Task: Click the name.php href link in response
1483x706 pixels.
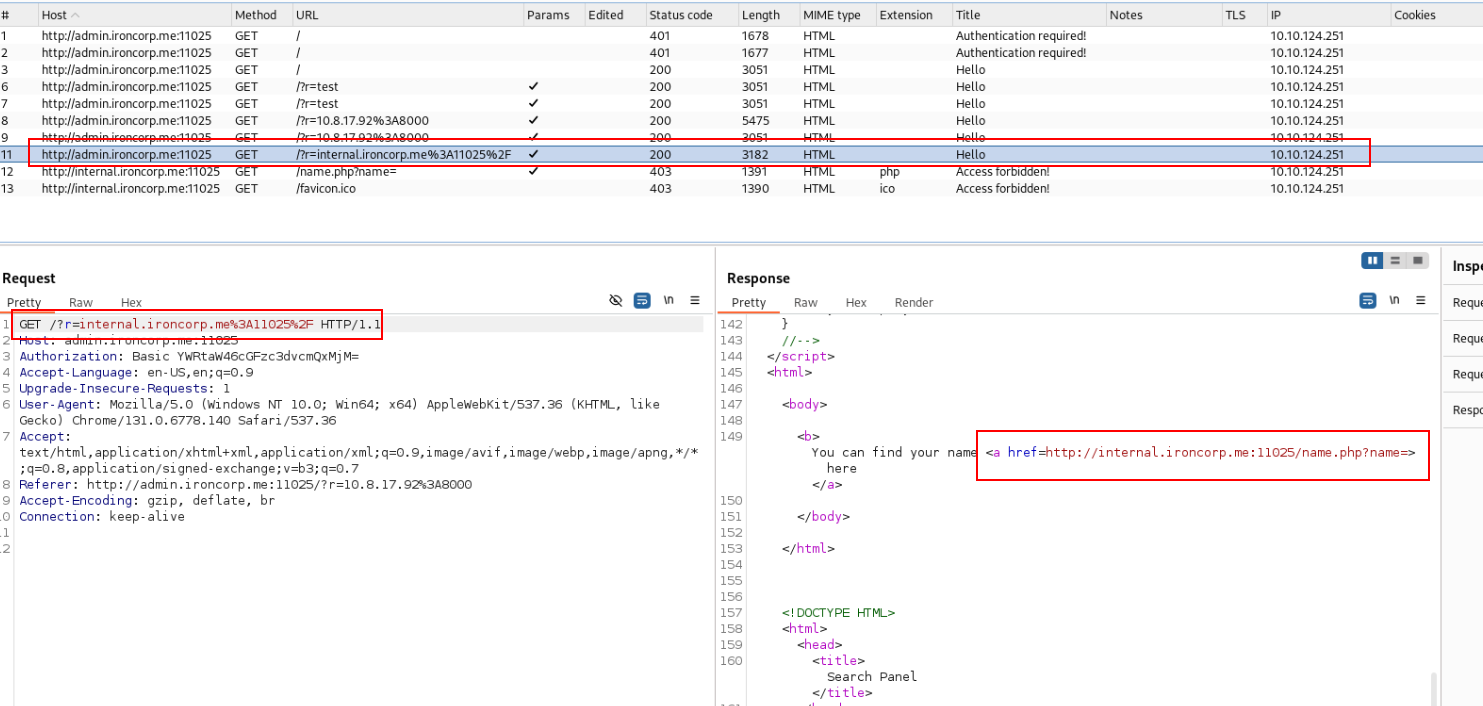Action: [1200, 452]
